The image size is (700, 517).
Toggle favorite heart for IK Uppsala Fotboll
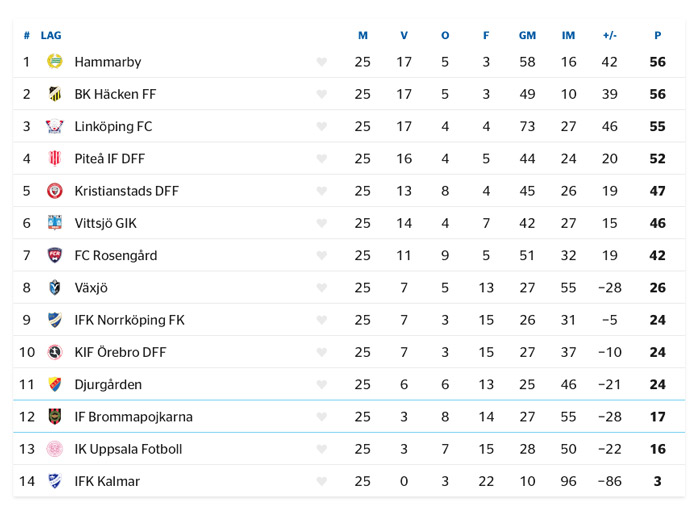321,449
